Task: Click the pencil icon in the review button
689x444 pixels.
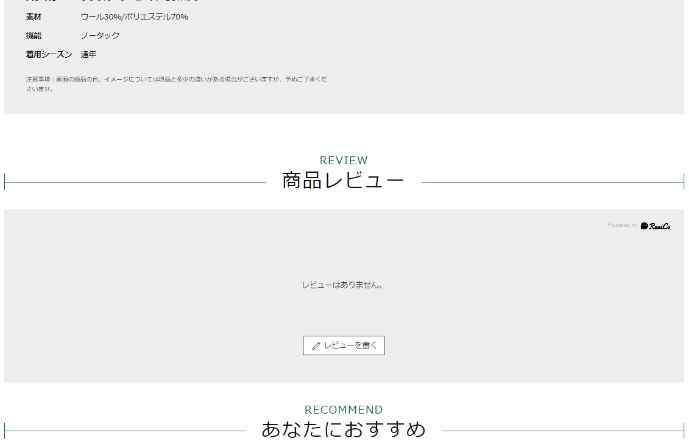Action: click(316, 346)
